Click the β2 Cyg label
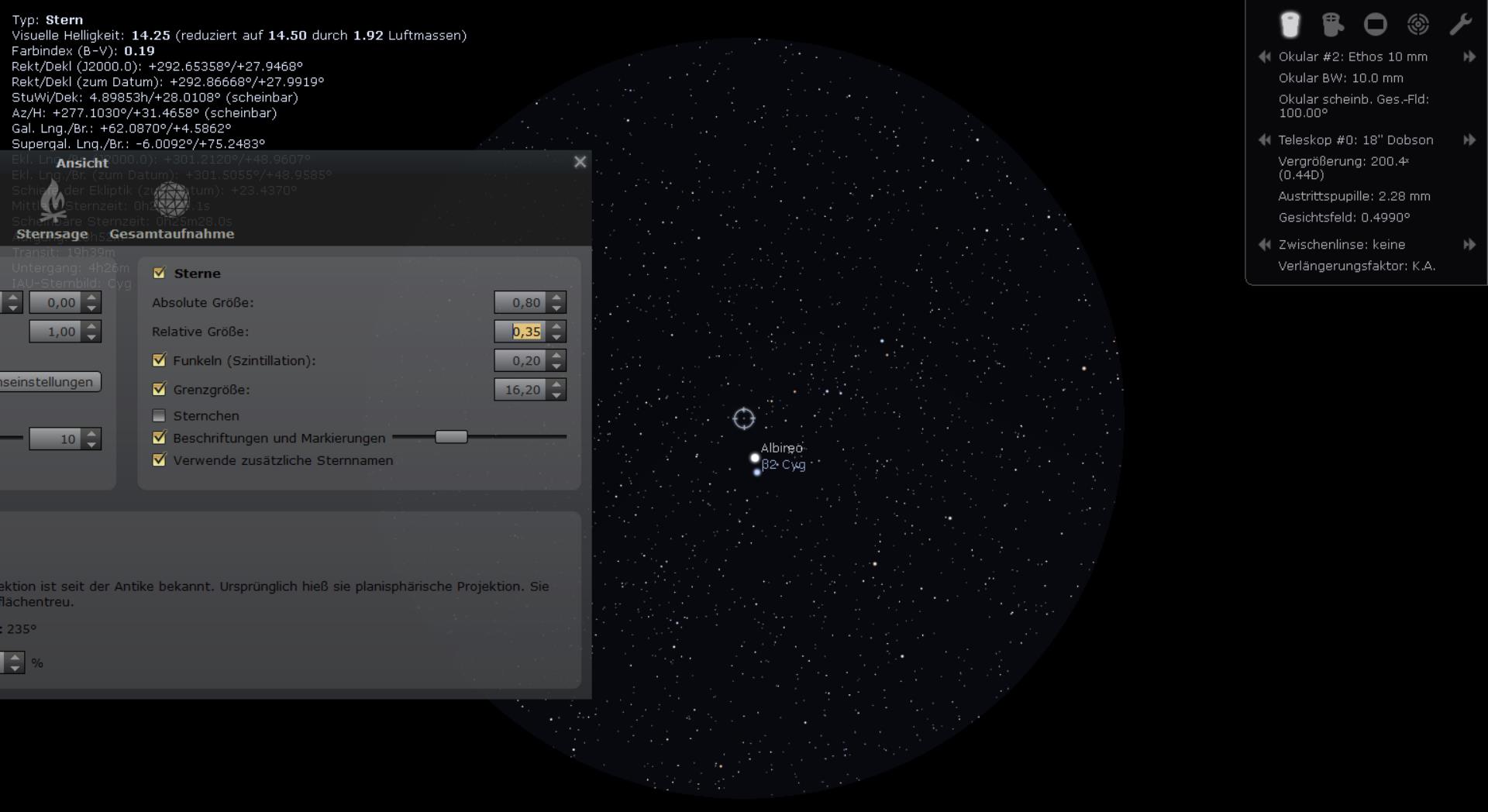The width and height of the screenshot is (1488, 812). click(784, 465)
